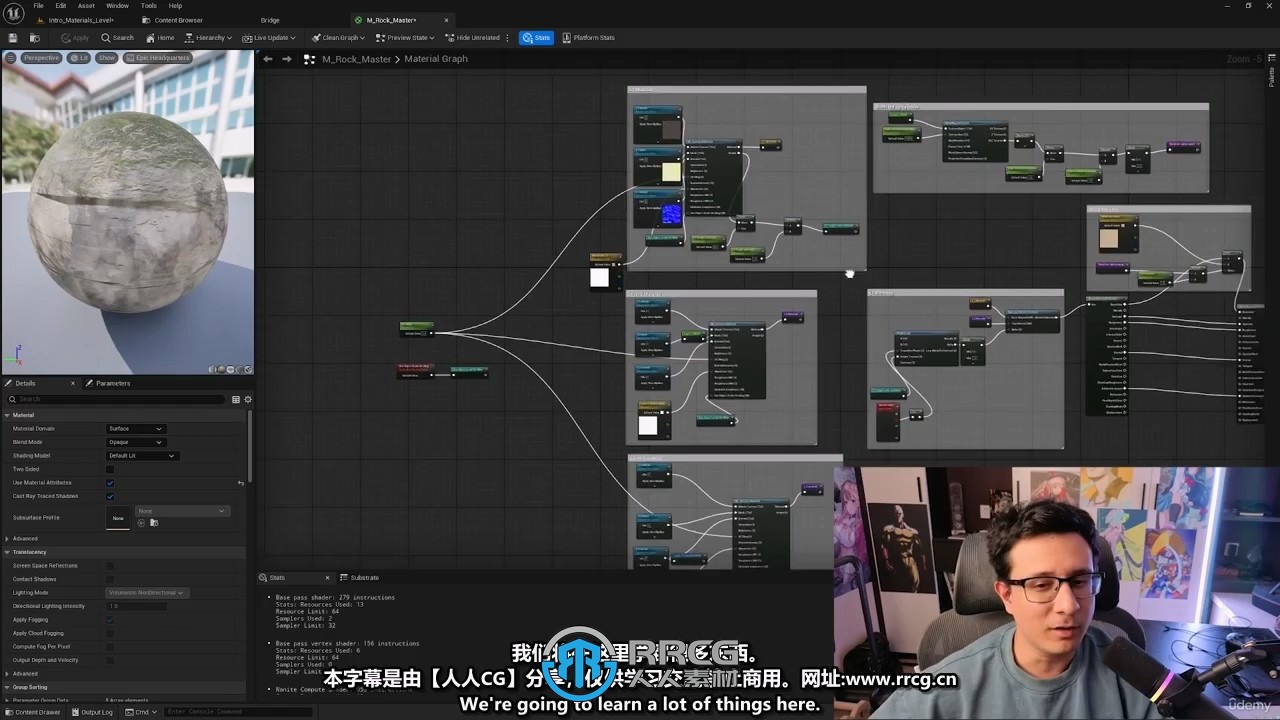Open Hide Unrelated options menu dots
Screen dimensions: 1280x720
pyautogui.click(x=509, y=38)
